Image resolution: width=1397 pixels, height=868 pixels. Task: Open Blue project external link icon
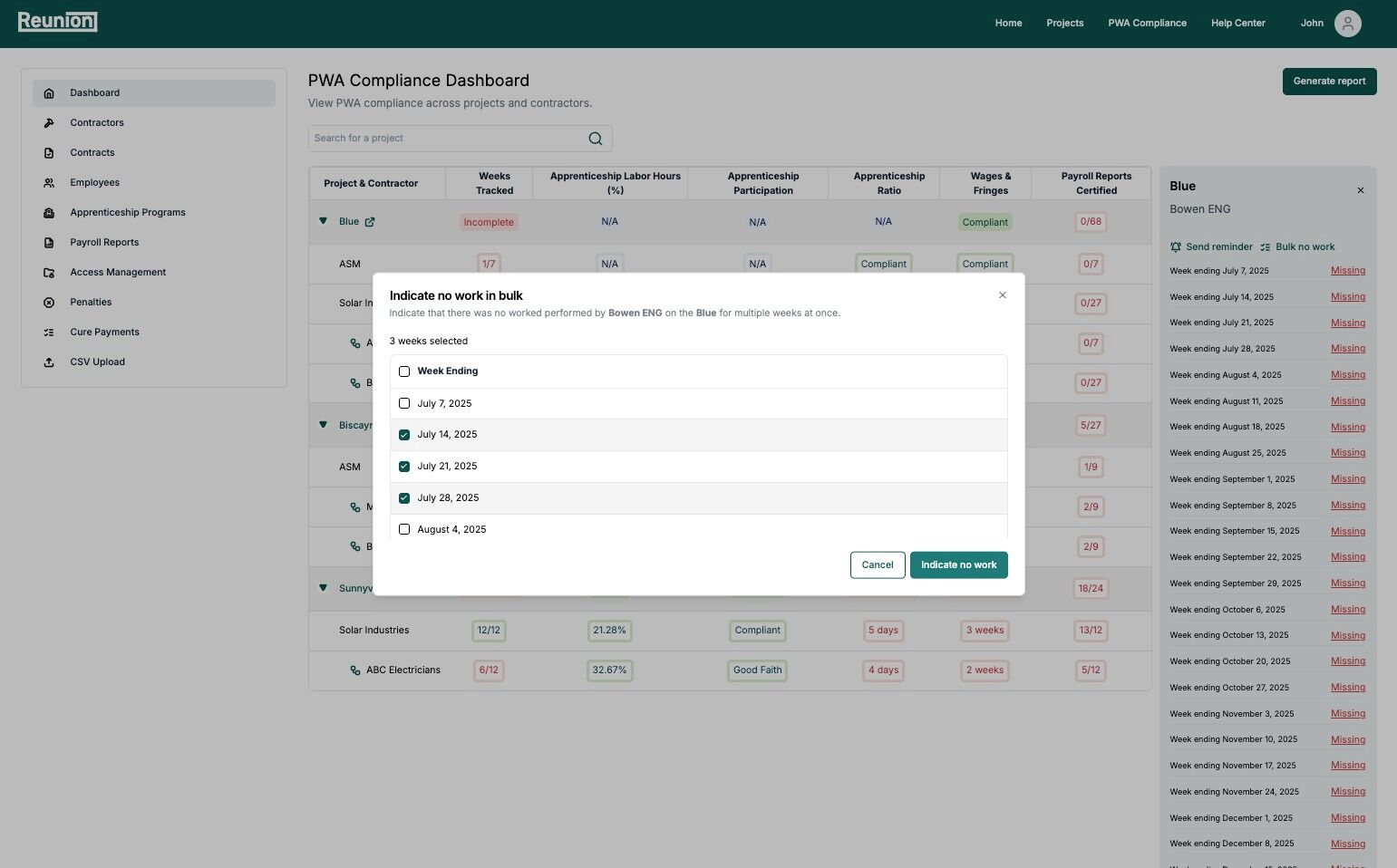[x=370, y=222]
